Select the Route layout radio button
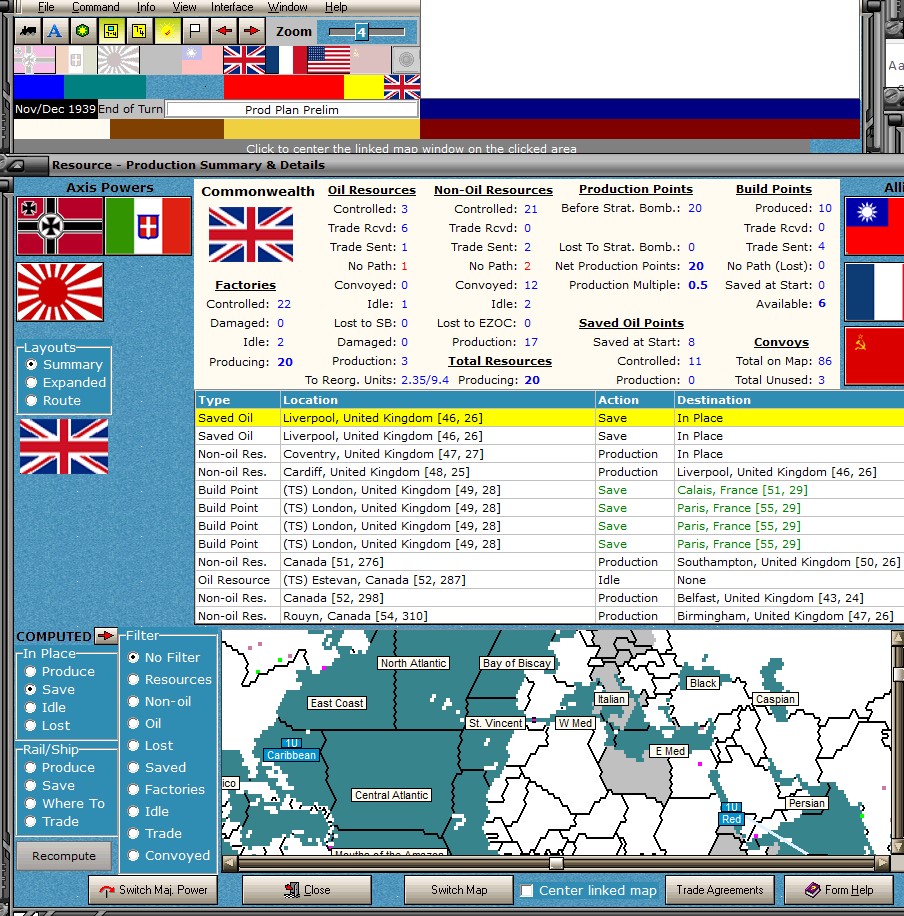Screen dimensions: 904x916 tap(32, 401)
